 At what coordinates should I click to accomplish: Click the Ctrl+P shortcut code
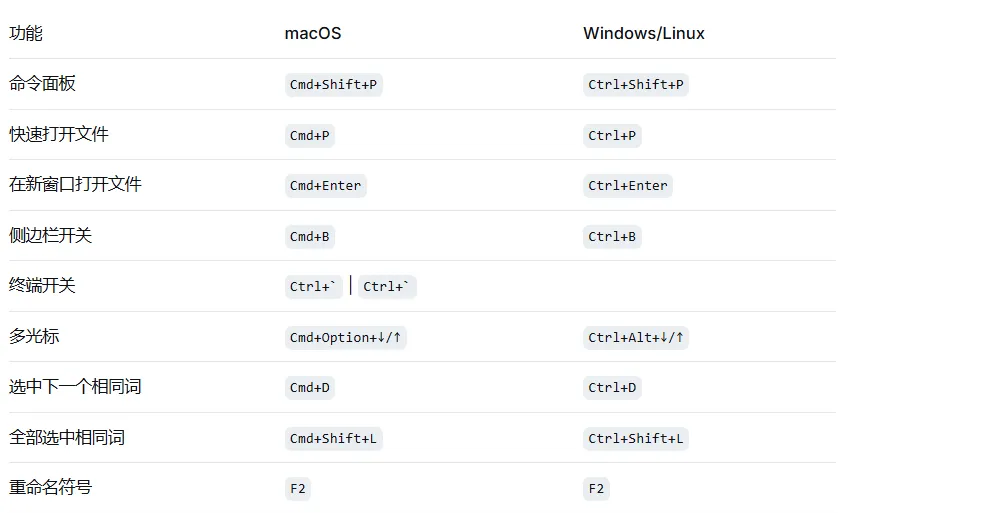[x=612, y=135]
